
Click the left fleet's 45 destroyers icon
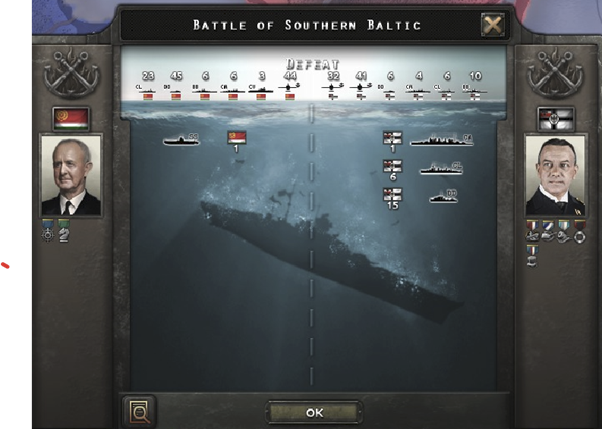pos(176,92)
